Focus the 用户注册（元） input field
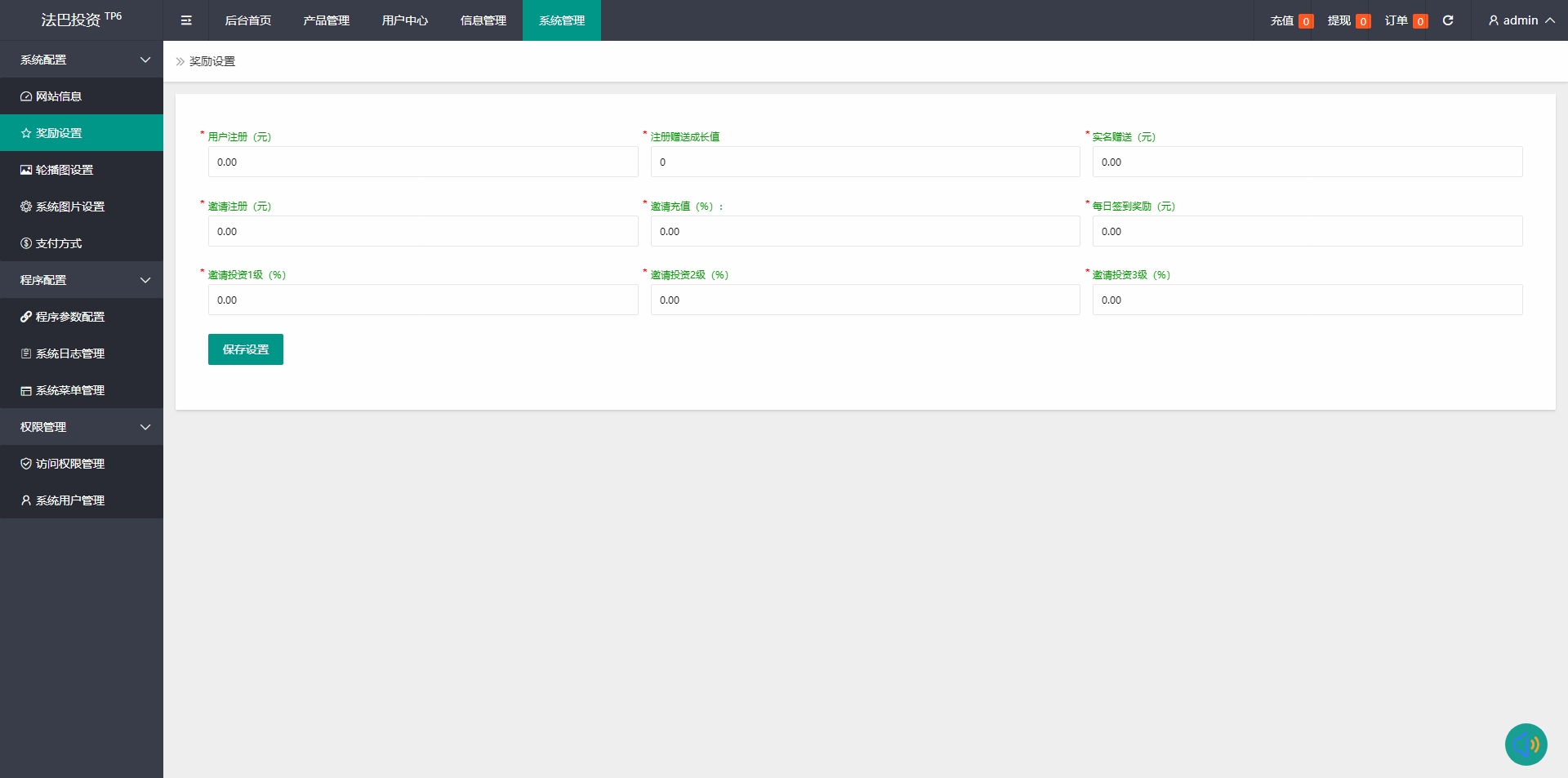1568x778 pixels. tap(423, 162)
